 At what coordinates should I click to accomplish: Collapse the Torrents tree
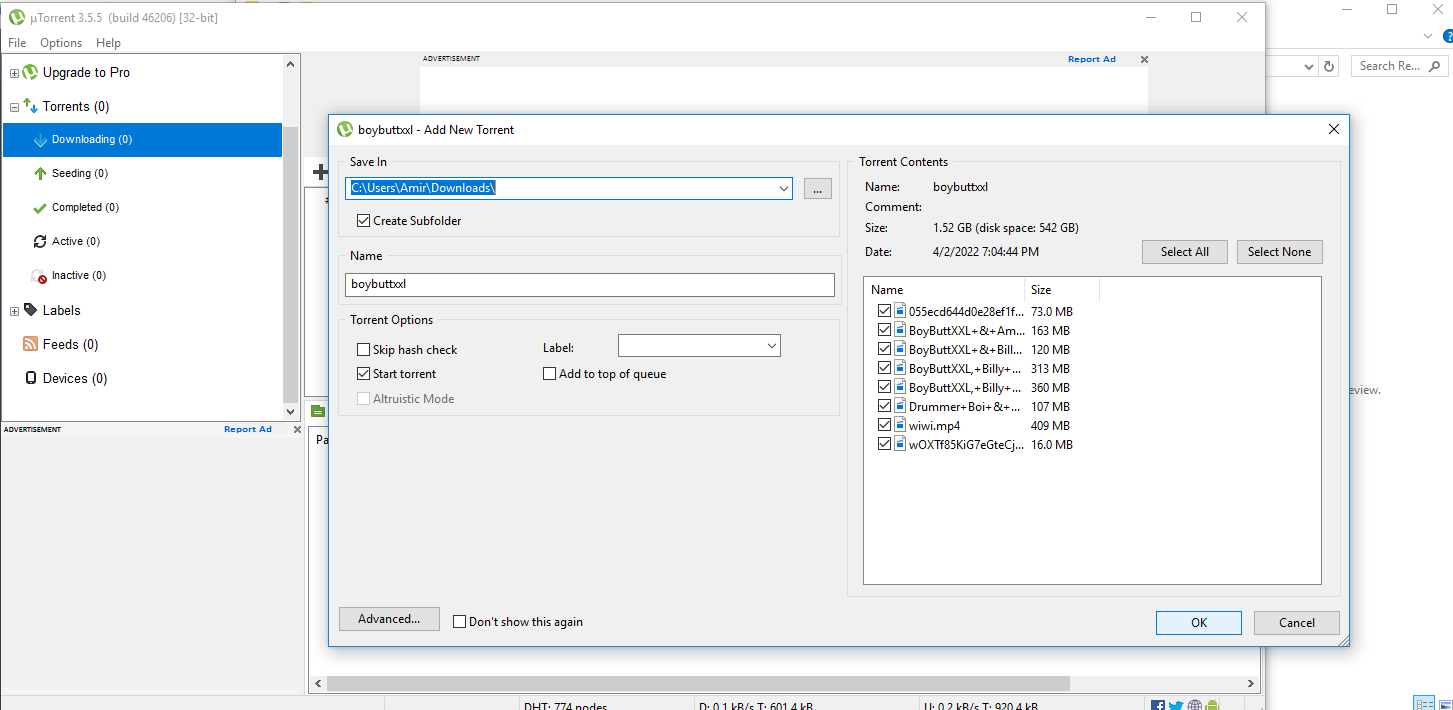[13, 106]
